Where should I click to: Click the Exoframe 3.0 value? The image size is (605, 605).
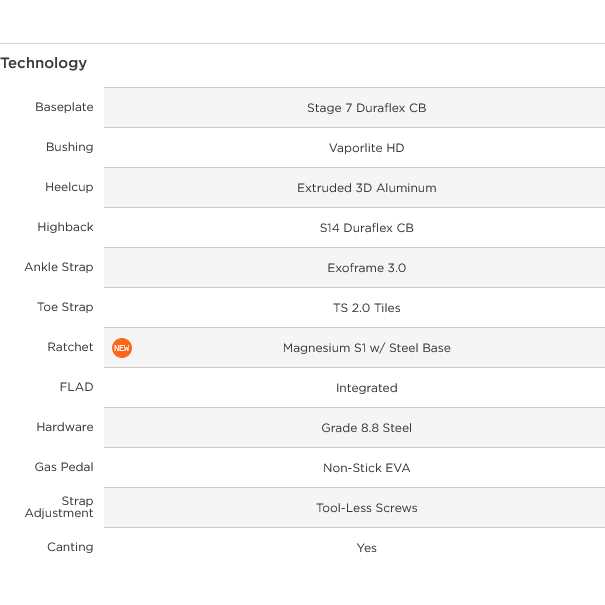click(x=367, y=268)
